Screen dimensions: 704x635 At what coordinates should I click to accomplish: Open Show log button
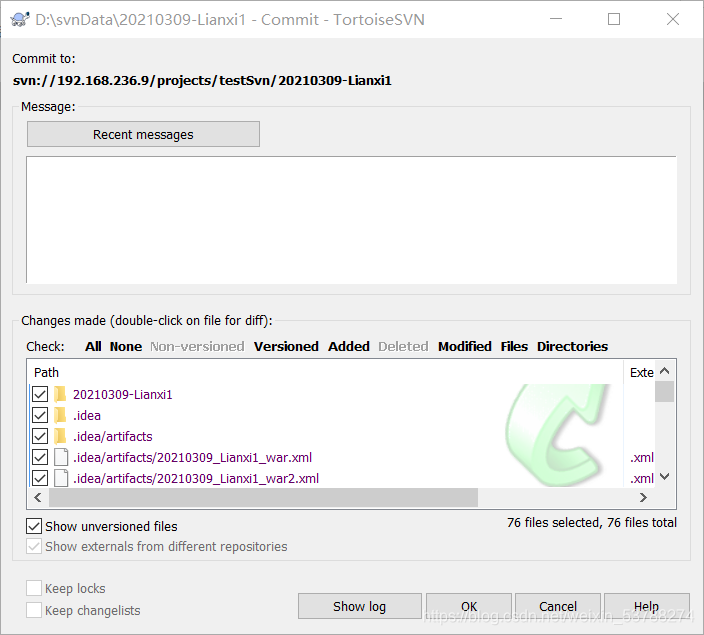tap(360, 606)
